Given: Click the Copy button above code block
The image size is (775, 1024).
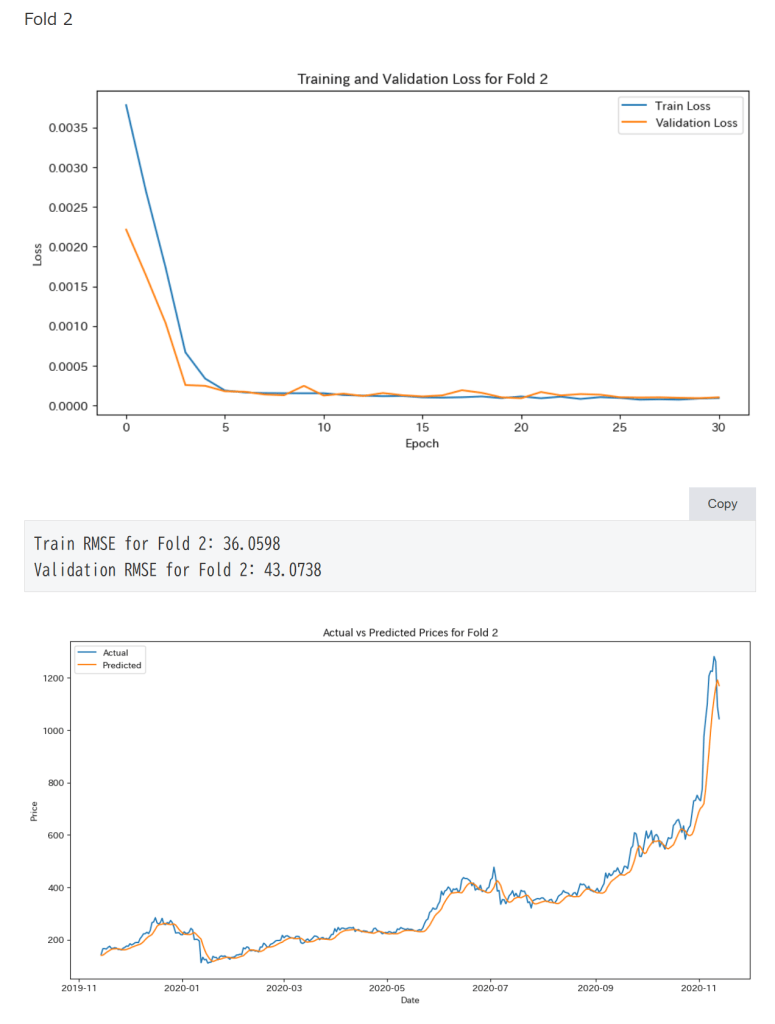Looking at the screenshot, I should (x=722, y=504).
